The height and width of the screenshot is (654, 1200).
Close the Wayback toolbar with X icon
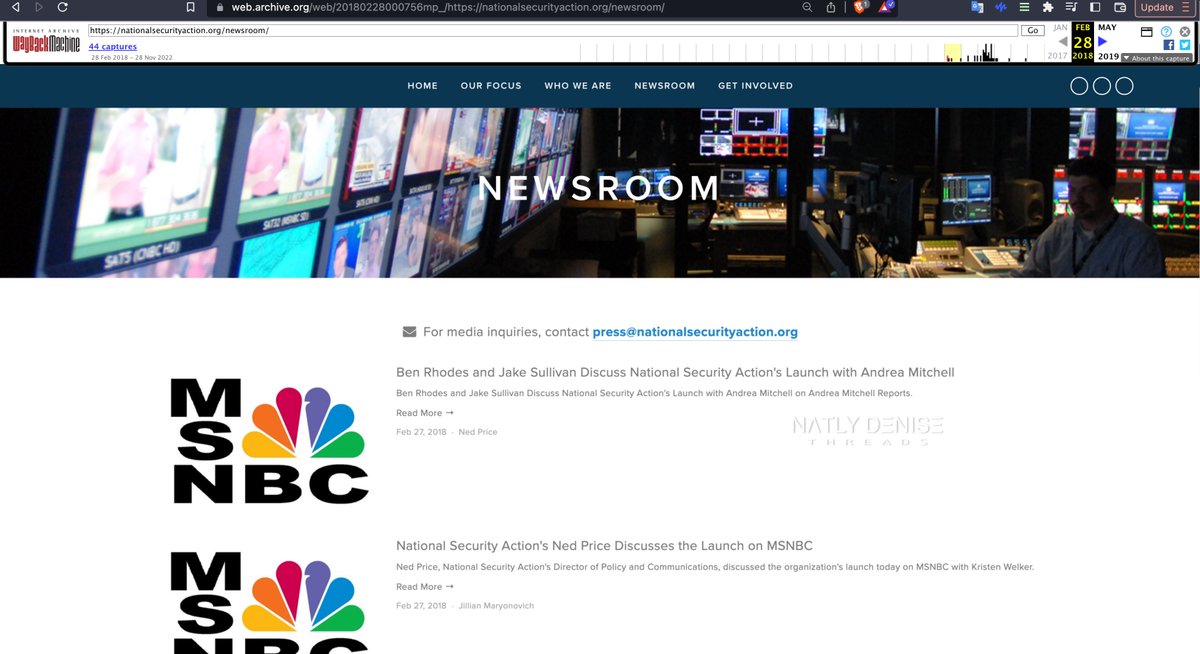tap(1185, 32)
